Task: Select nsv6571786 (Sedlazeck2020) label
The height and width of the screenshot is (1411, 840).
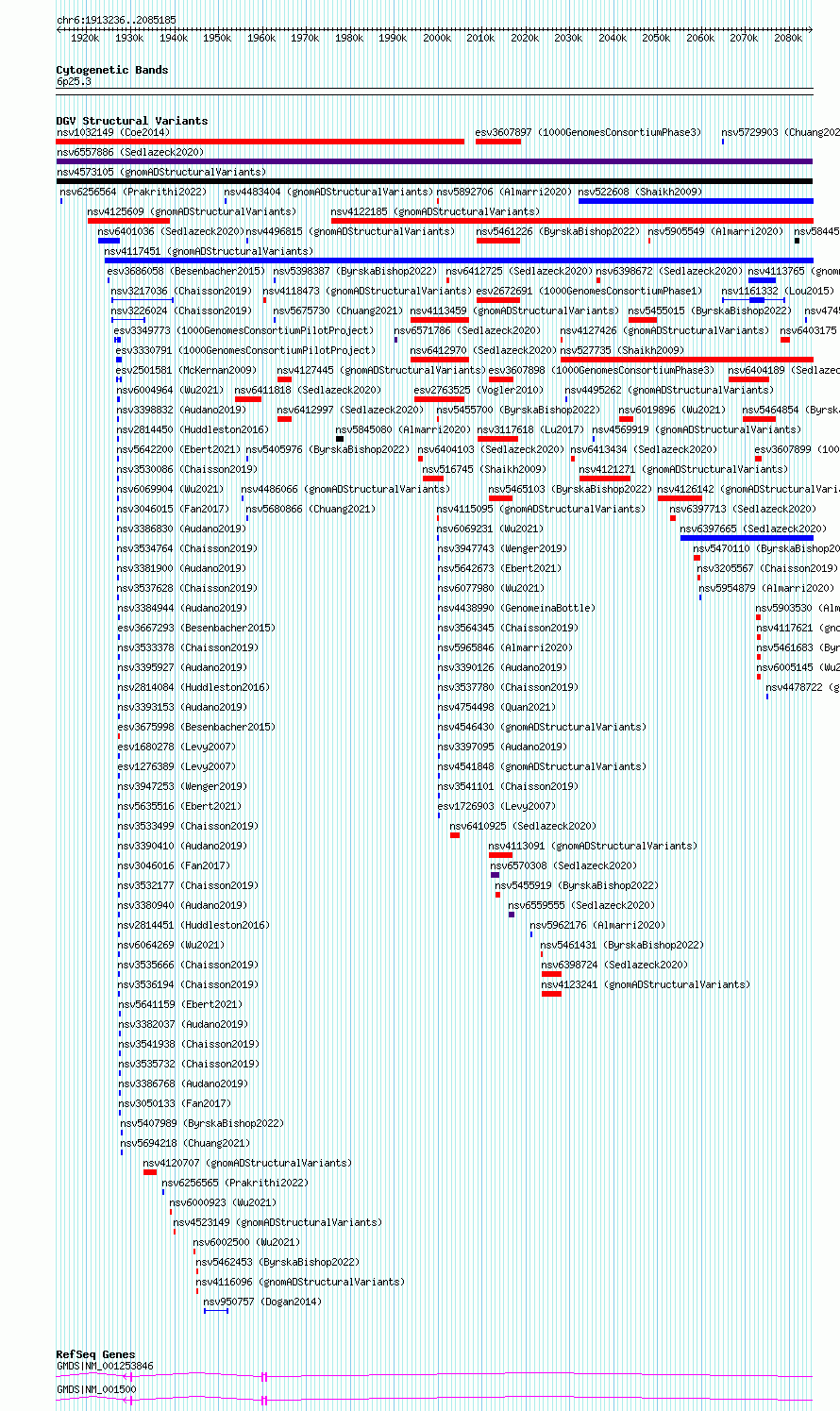Action: [x=467, y=330]
